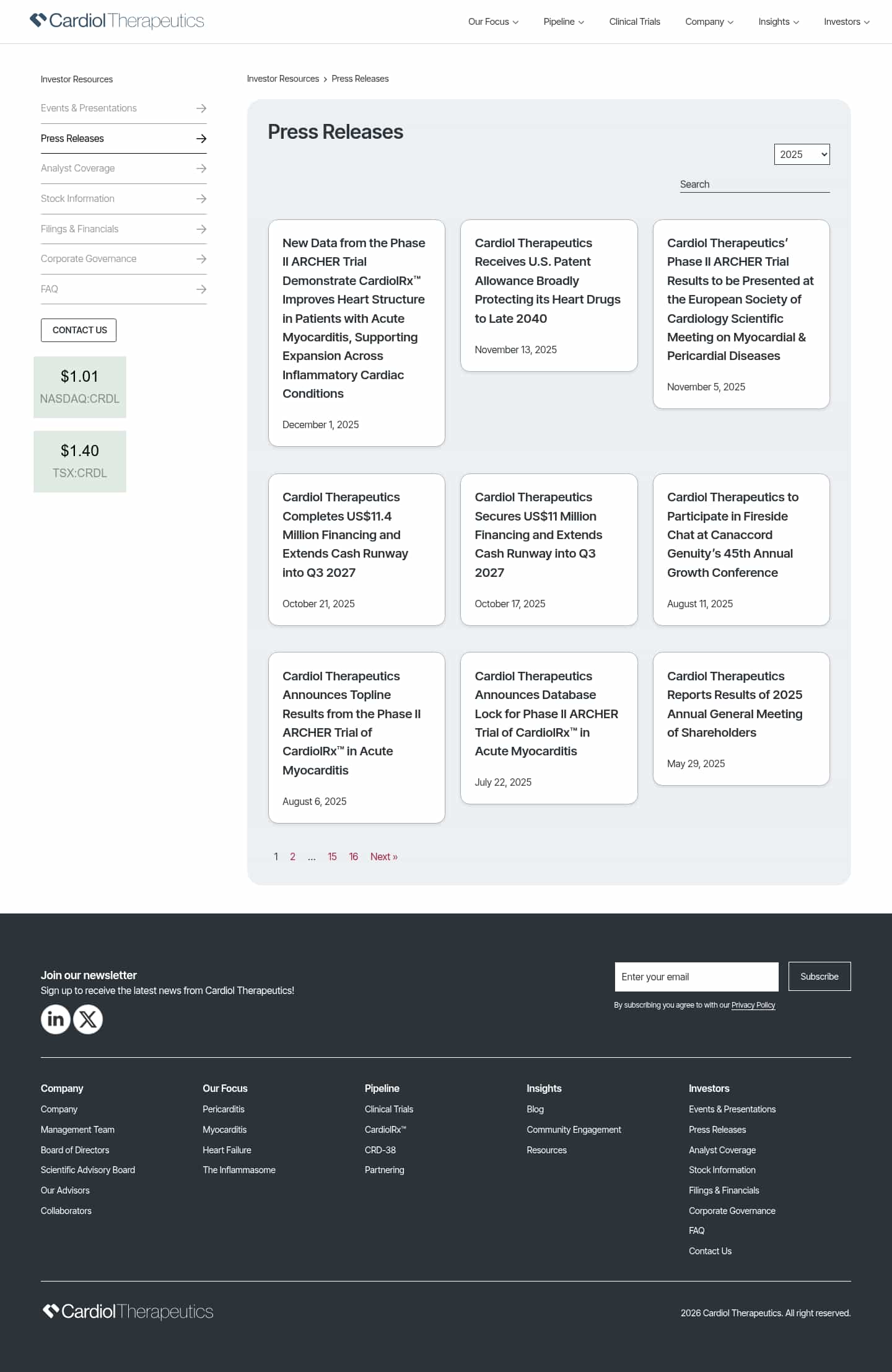Go to Next page of press releases
The height and width of the screenshot is (1372, 892).
384,857
